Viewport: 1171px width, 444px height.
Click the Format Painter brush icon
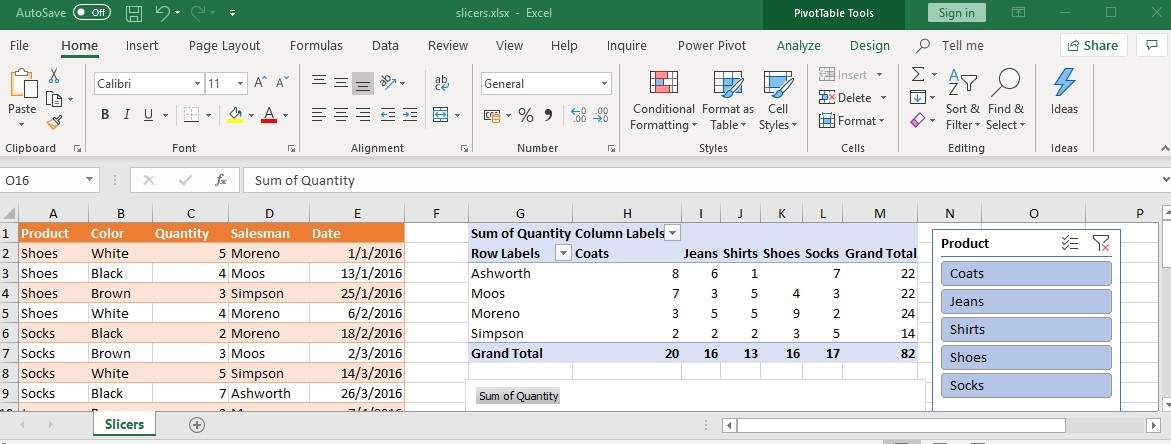coord(54,122)
